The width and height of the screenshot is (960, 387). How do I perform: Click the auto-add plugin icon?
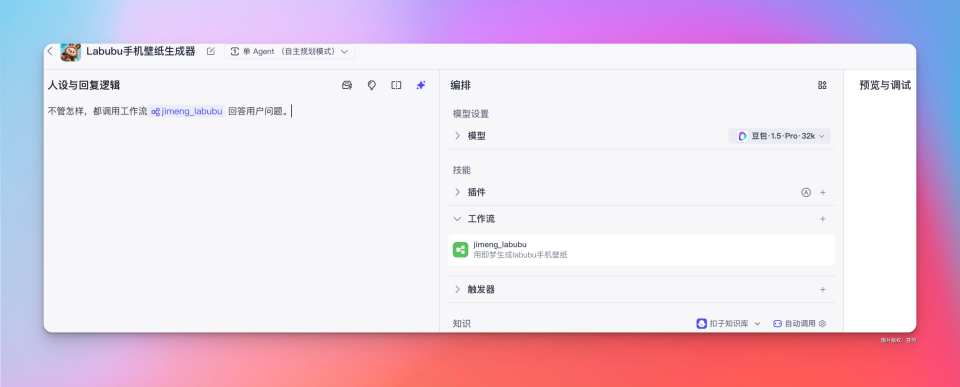806,192
